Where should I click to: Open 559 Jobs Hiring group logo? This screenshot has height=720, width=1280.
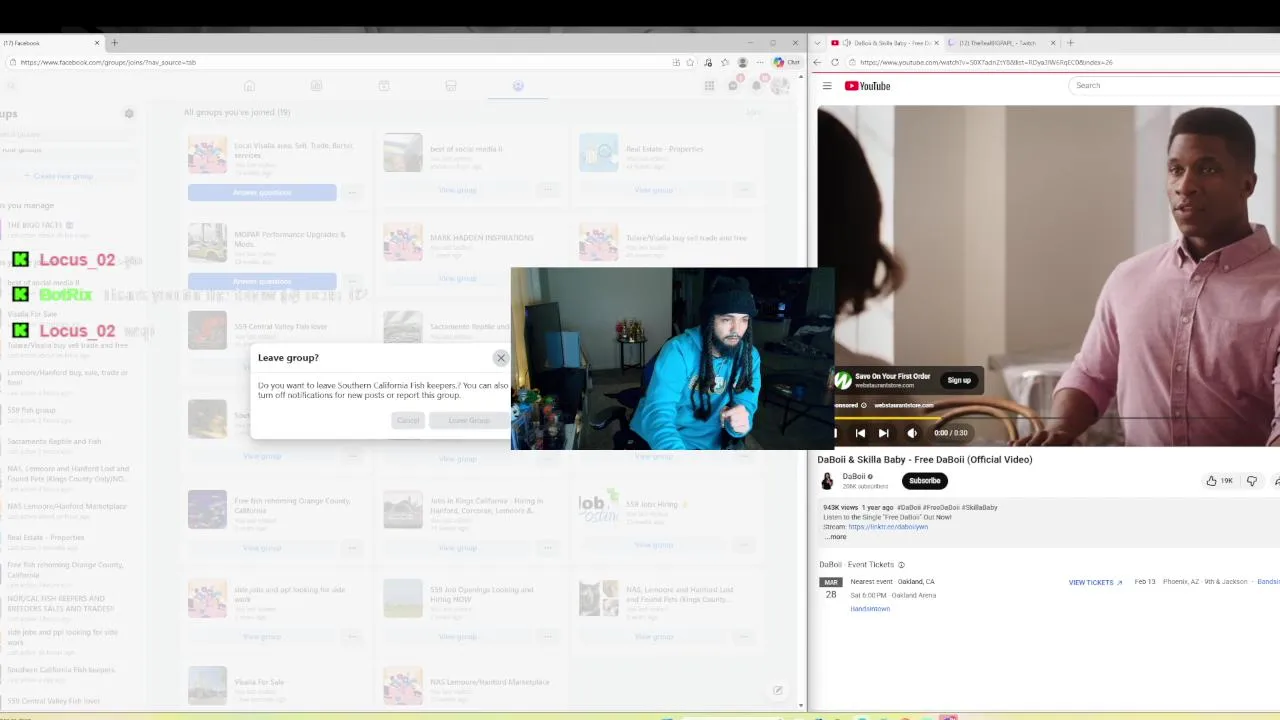click(x=598, y=508)
